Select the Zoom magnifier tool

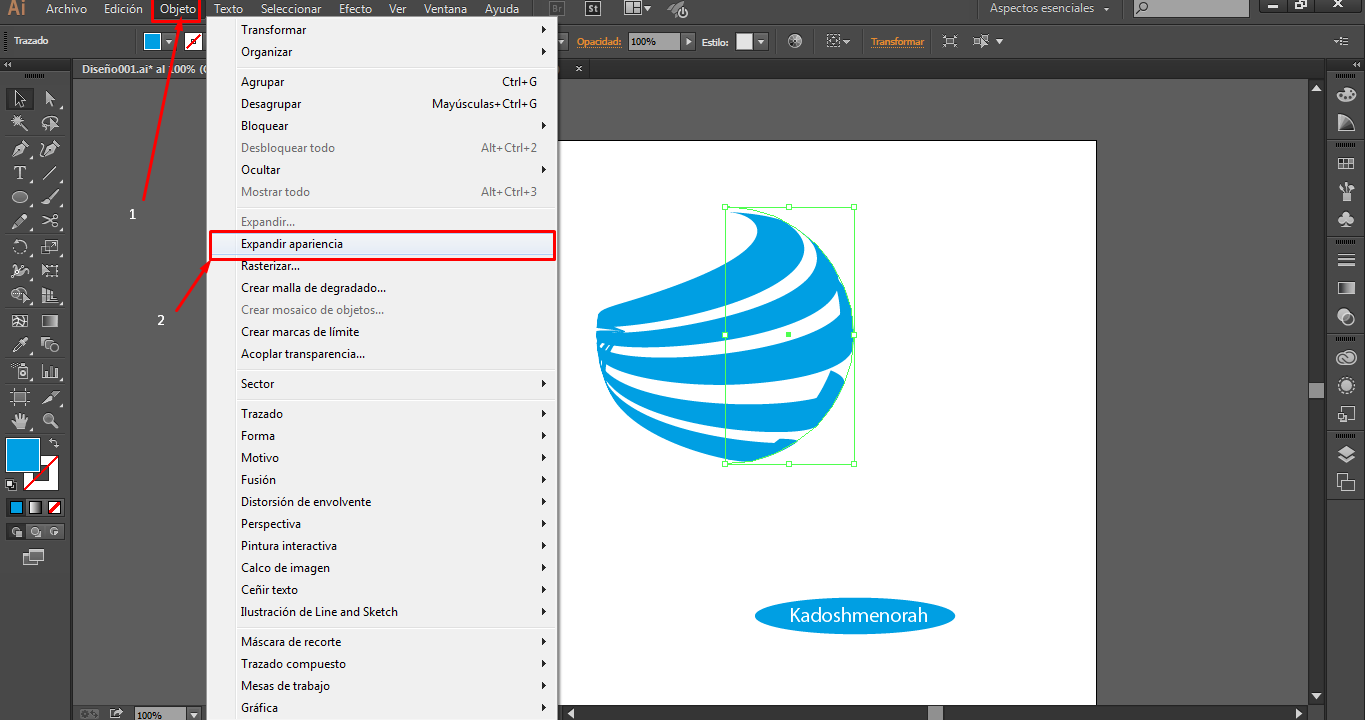[50, 421]
